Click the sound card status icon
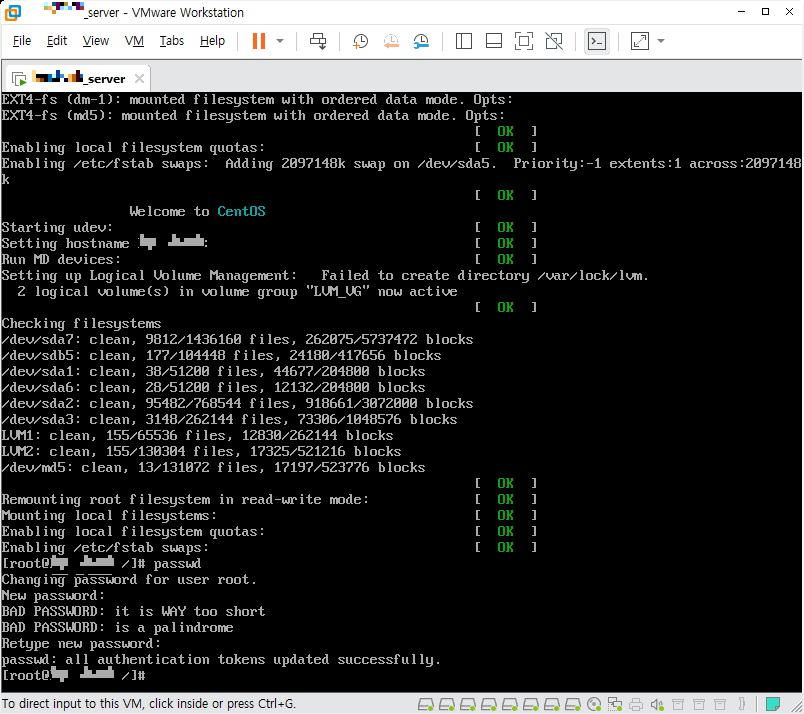804x714 pixels. tap(657, 704)
